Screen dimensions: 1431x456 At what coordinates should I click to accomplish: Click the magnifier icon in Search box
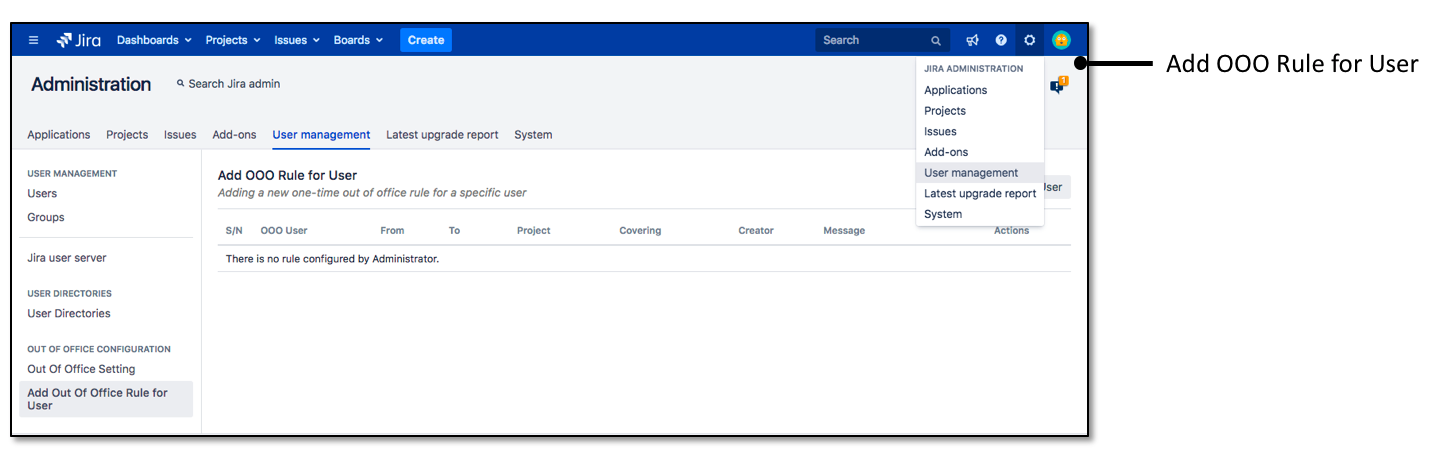[936, 41]
